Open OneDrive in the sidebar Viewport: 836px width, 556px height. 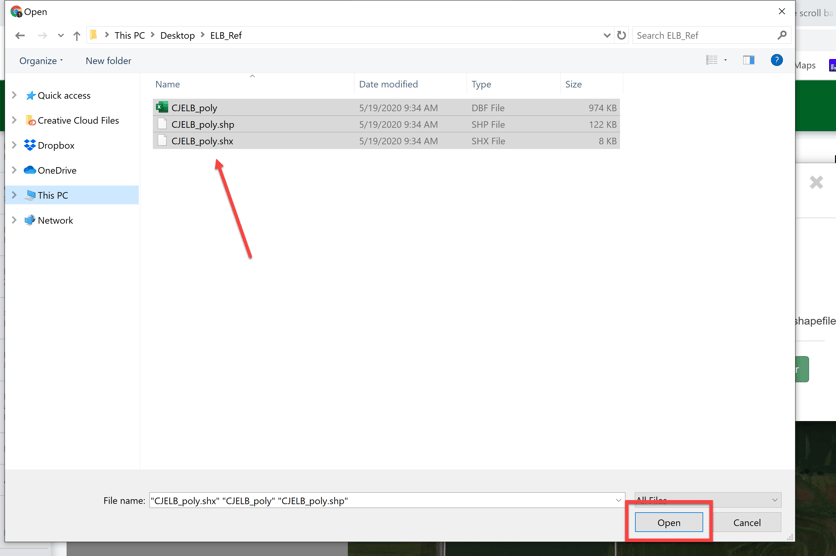[51, 171]
